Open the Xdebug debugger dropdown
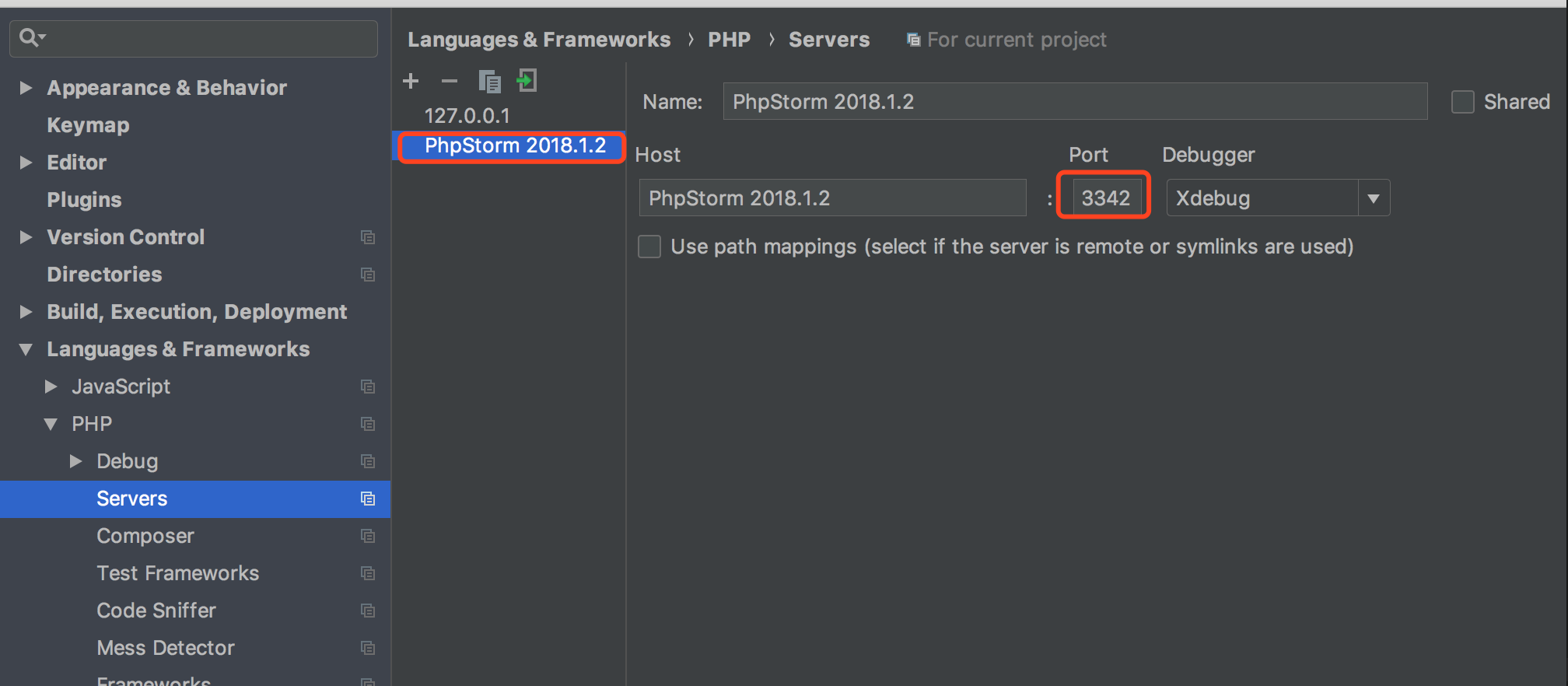 [1373, 198]
